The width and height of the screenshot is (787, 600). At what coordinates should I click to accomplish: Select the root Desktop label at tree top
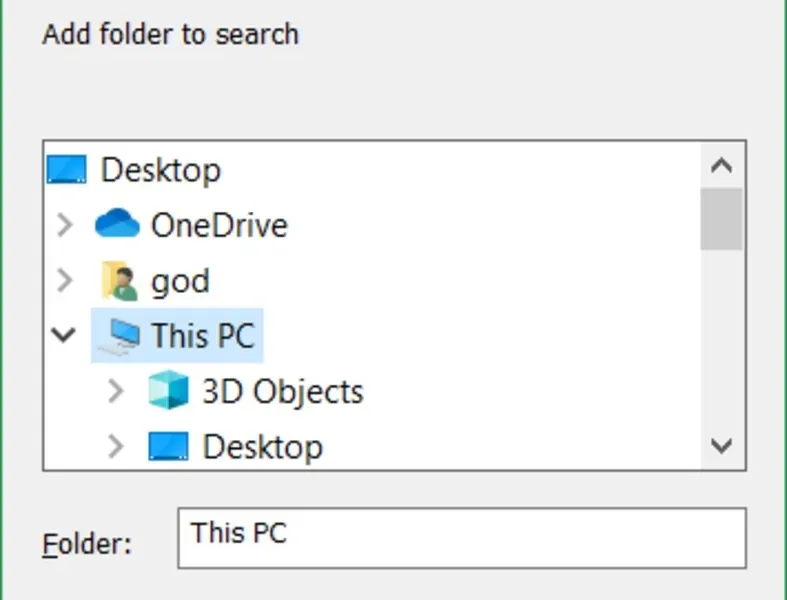pyautogui.click(x=160, y=169)
